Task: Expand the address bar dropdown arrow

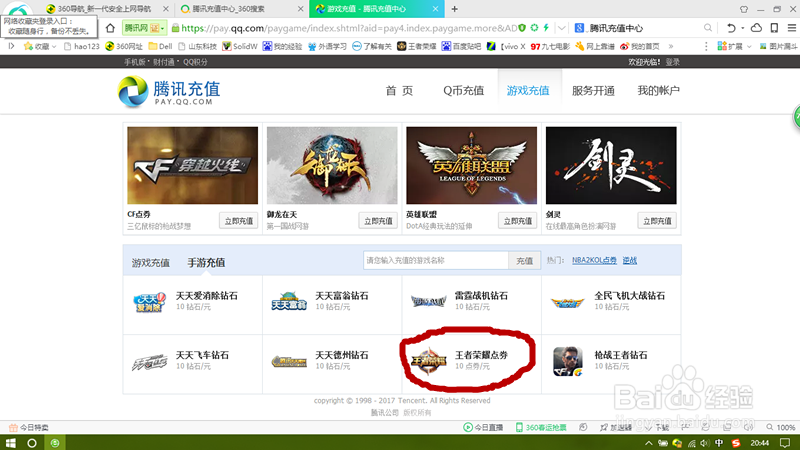Action: pos(561,28)
